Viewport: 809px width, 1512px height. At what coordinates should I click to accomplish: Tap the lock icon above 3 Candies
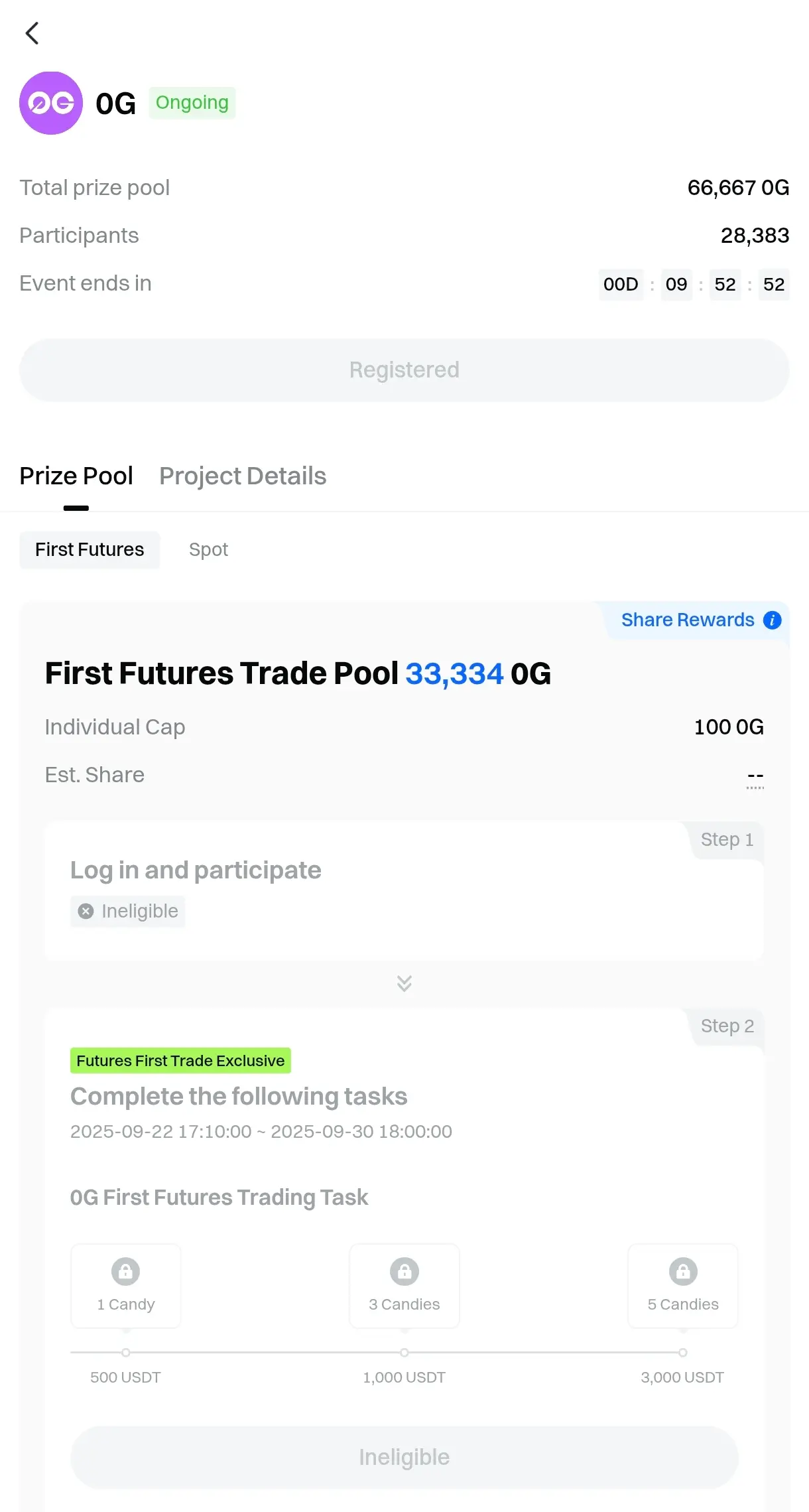coord(404,1271)
